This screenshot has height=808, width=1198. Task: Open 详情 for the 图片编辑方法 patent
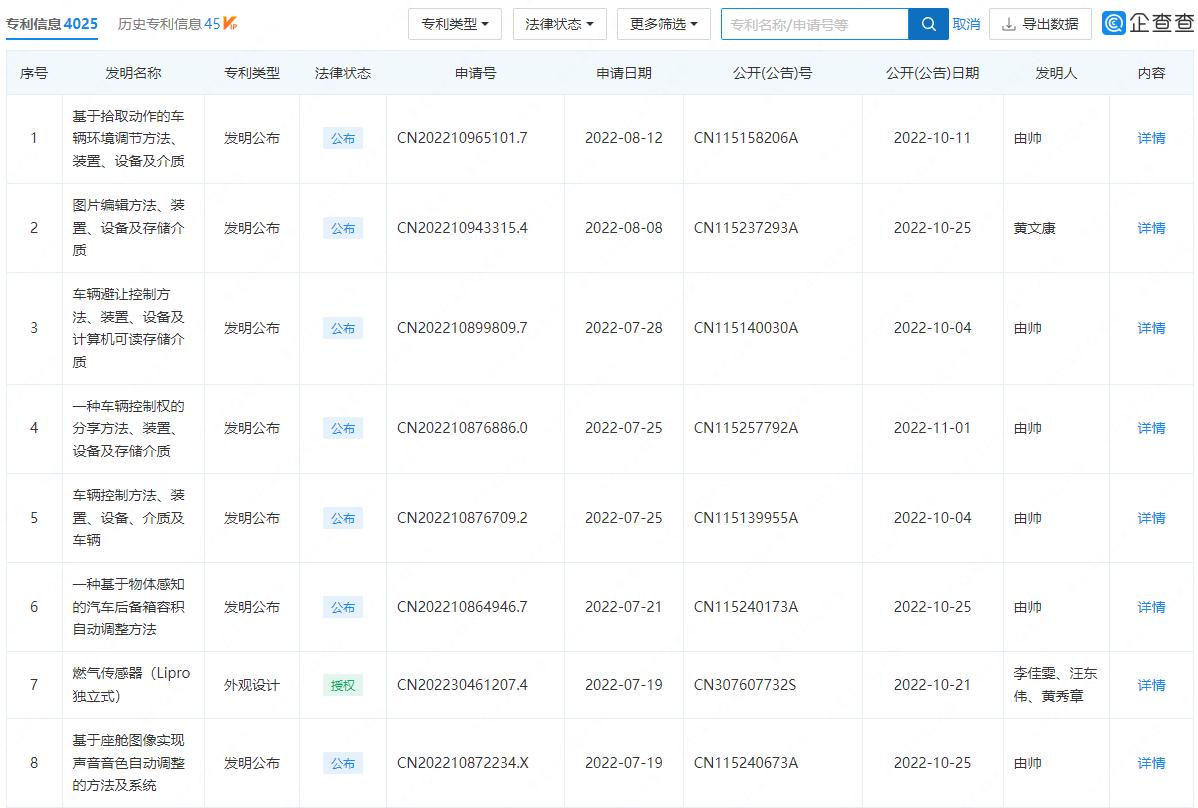(1150, 227)
